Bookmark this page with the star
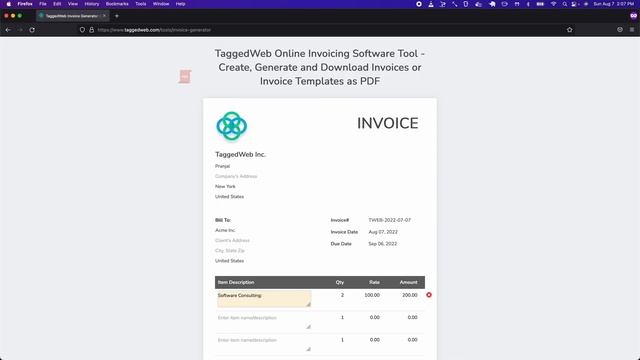Screen dimensions: 640x360 pos(569,30)
